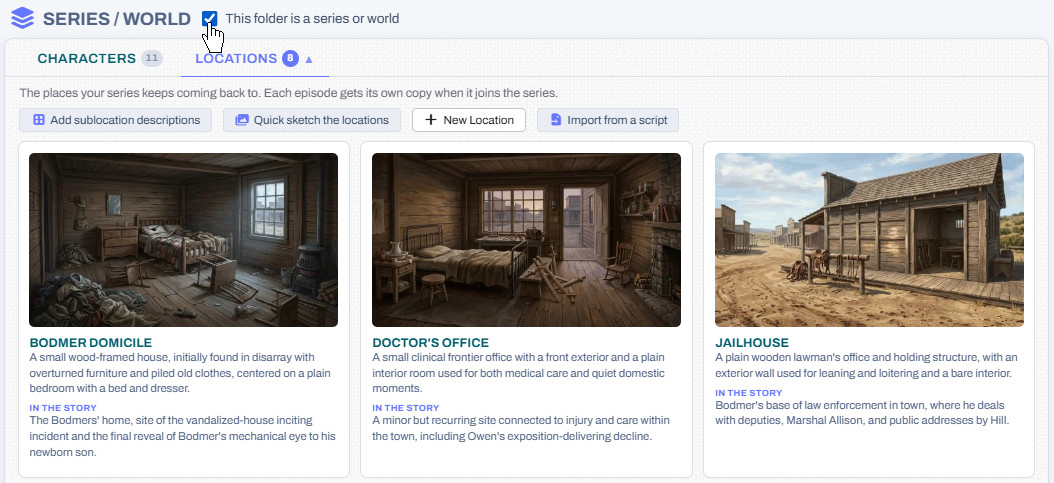Collapse the Locations section arrow
1054x483 pixels.
pos(309,59)
